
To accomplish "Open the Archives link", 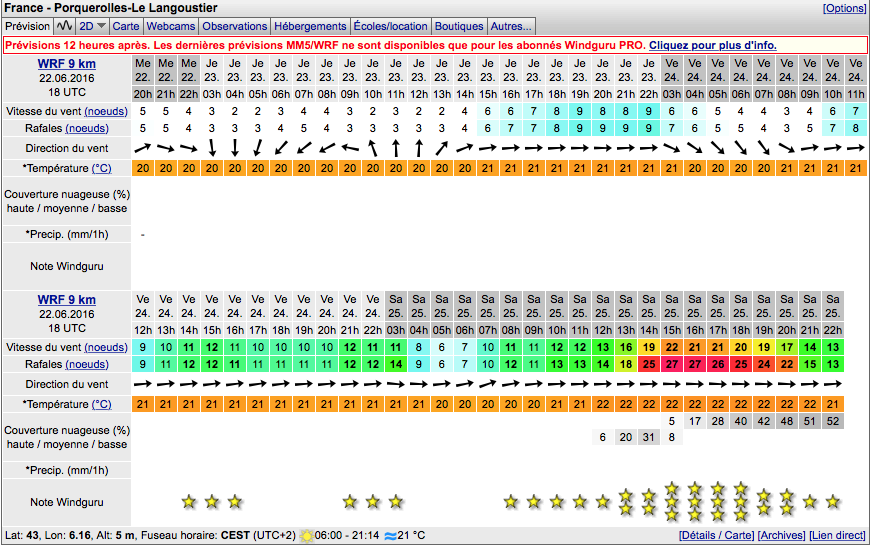I will [x=783, y=536].
